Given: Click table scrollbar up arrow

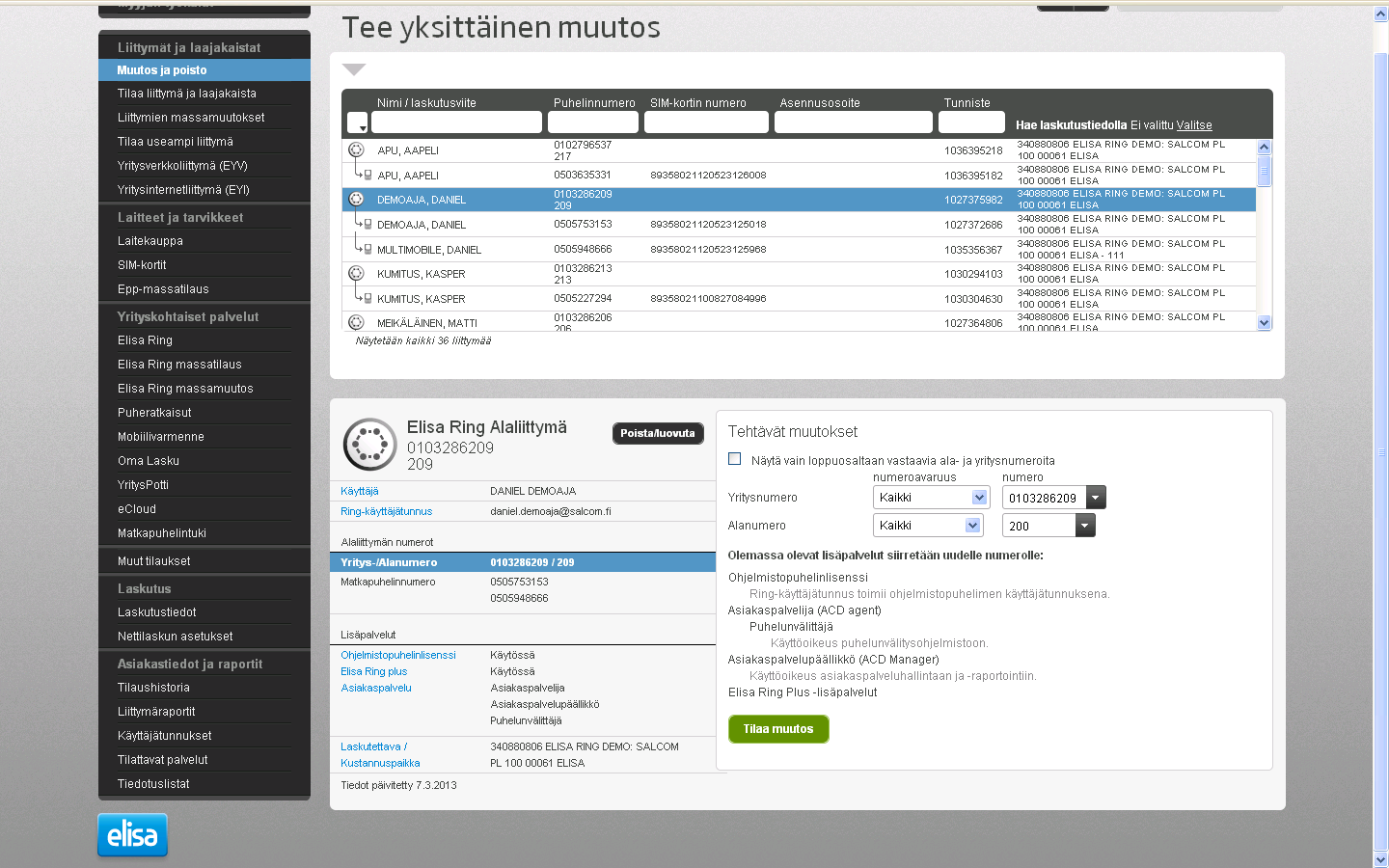Looking at the screenshot, I should pos(1265,148).
